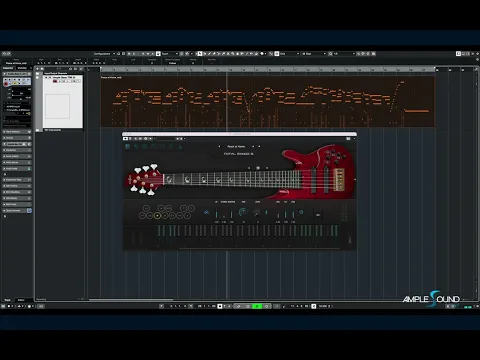
Task: Switch to the Editor tab at bottom left
Action: pyautogui.click(x=21, y=300)
